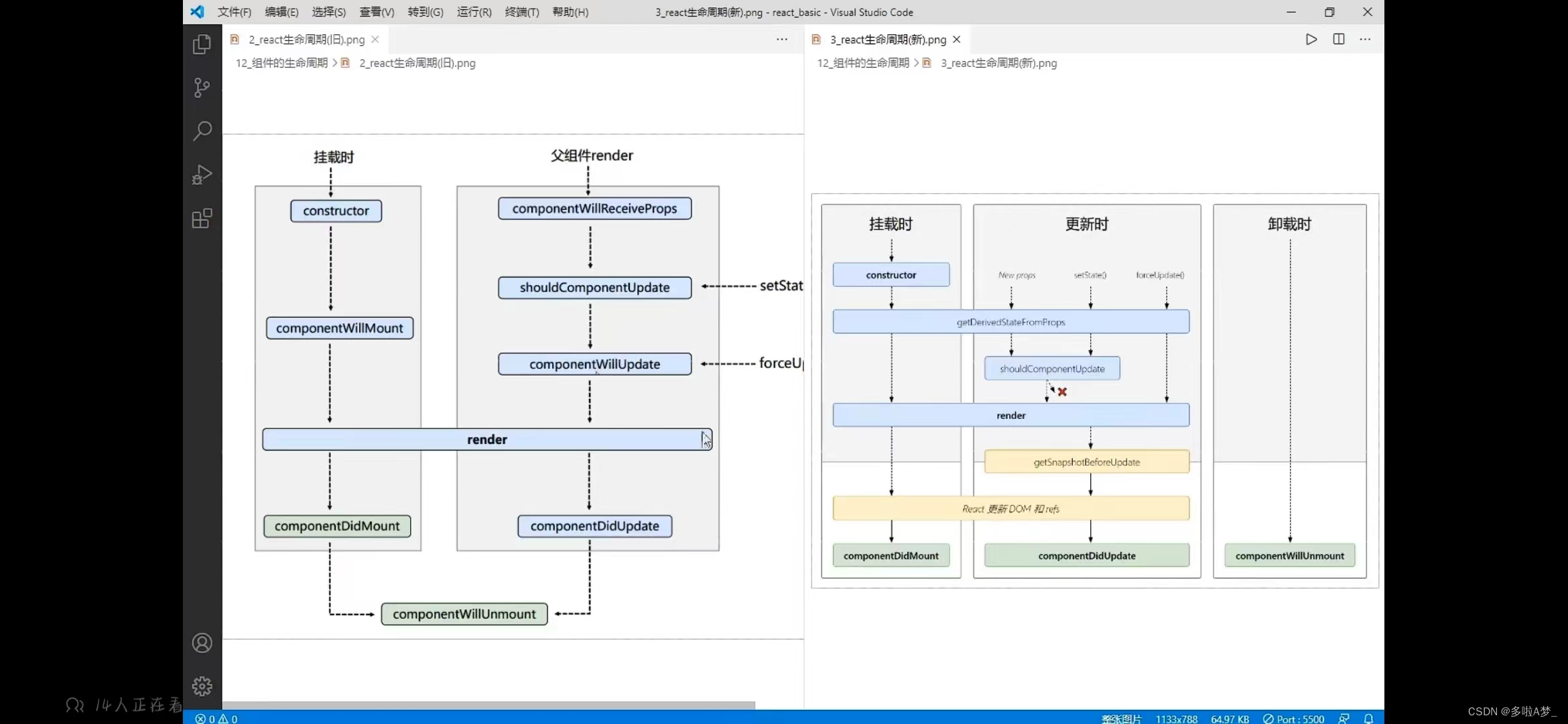Click the Split Editor icon
The height and width of the screenshot is (724, 1568).
click(x=1339, y=40)
